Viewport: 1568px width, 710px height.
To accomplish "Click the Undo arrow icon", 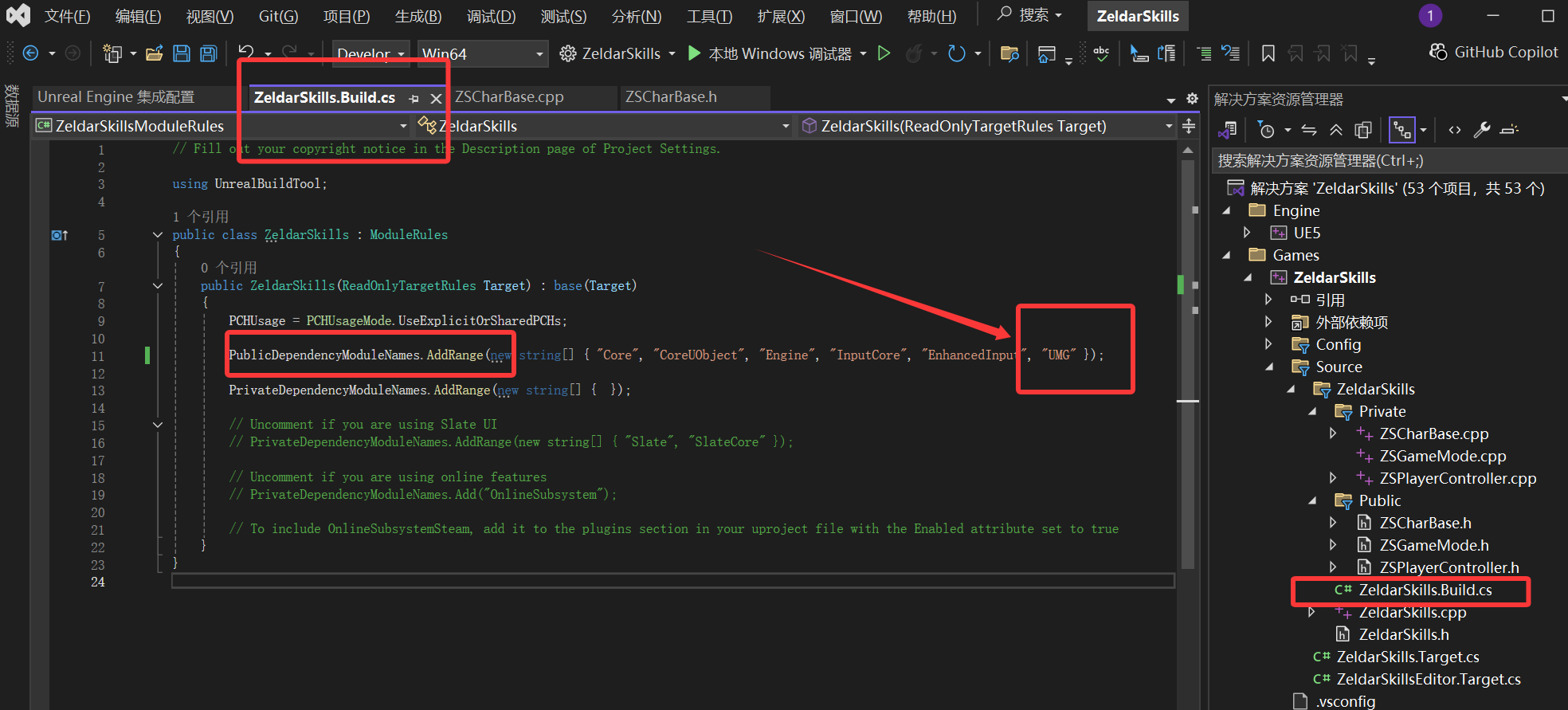I will click(x=246, y=53).
